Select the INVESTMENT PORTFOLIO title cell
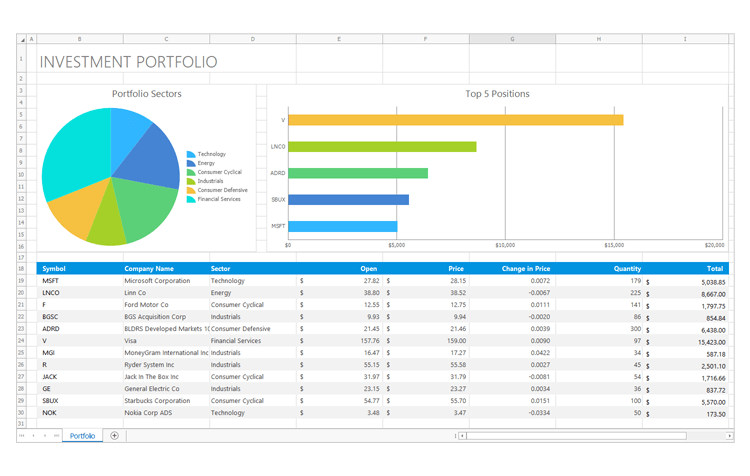750x476 pixels. 128,62
